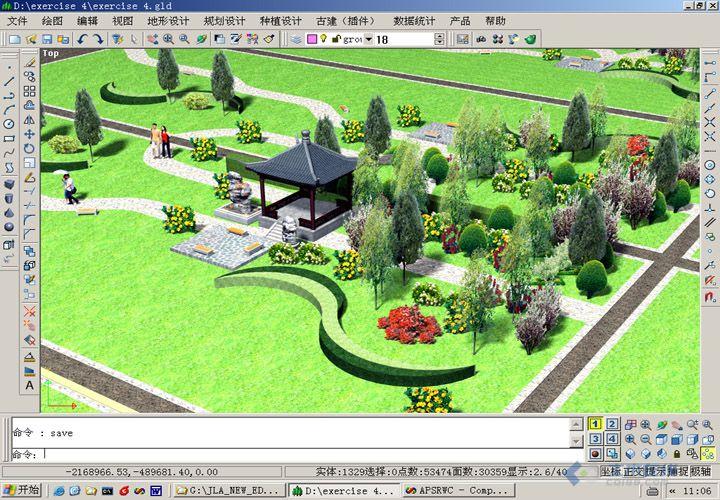Open the 编辑 menu
The width and height of the screenshot is (720, 500).
point(87,21)
